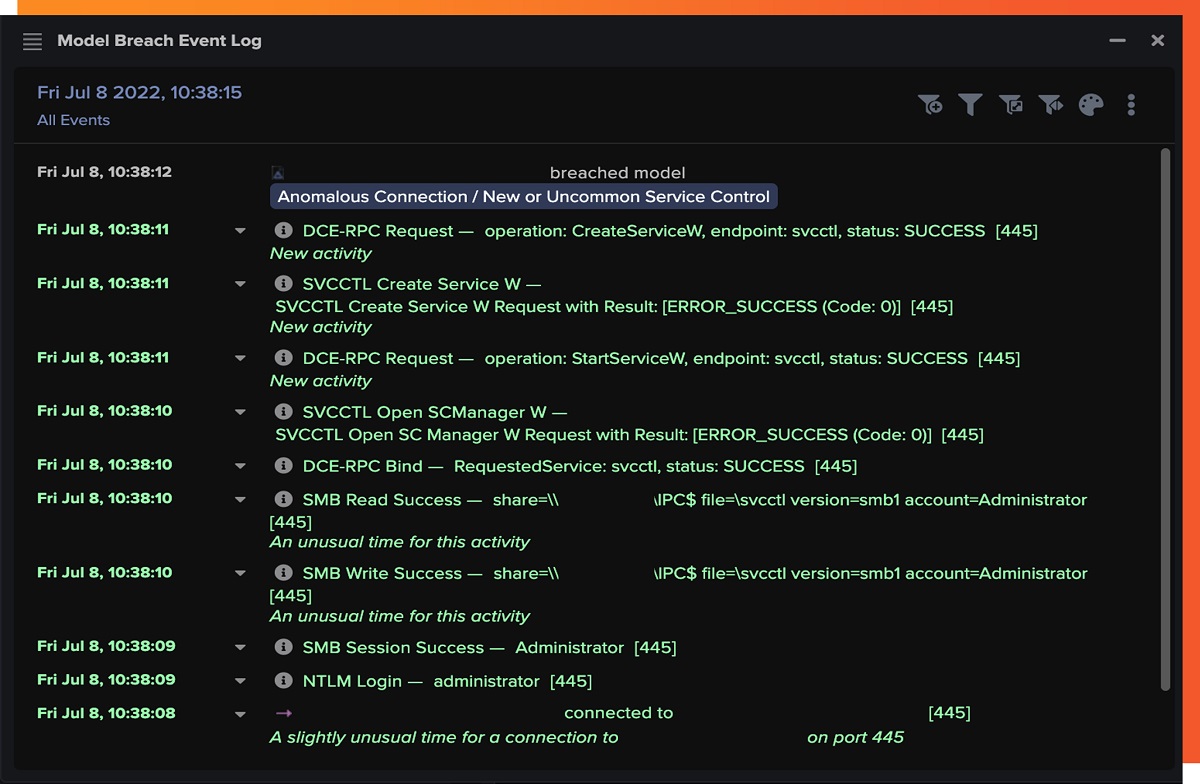This screenshot has height=784, width=1200.
Task: Open the three-dot more options menu
Action: 1131,104
